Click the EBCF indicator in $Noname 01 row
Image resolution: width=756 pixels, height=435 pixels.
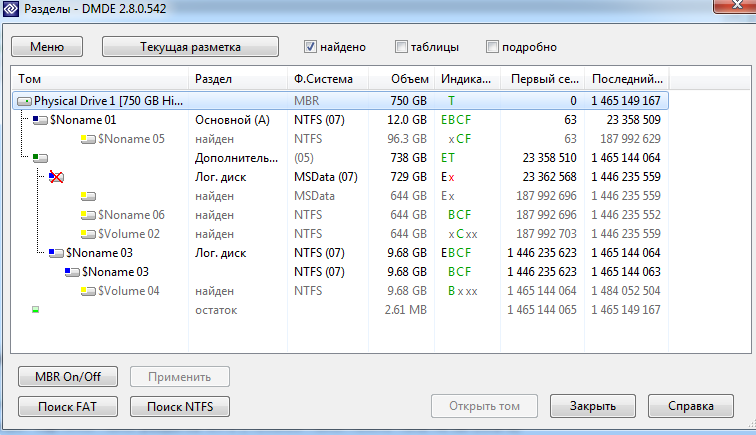coord(456,120)
